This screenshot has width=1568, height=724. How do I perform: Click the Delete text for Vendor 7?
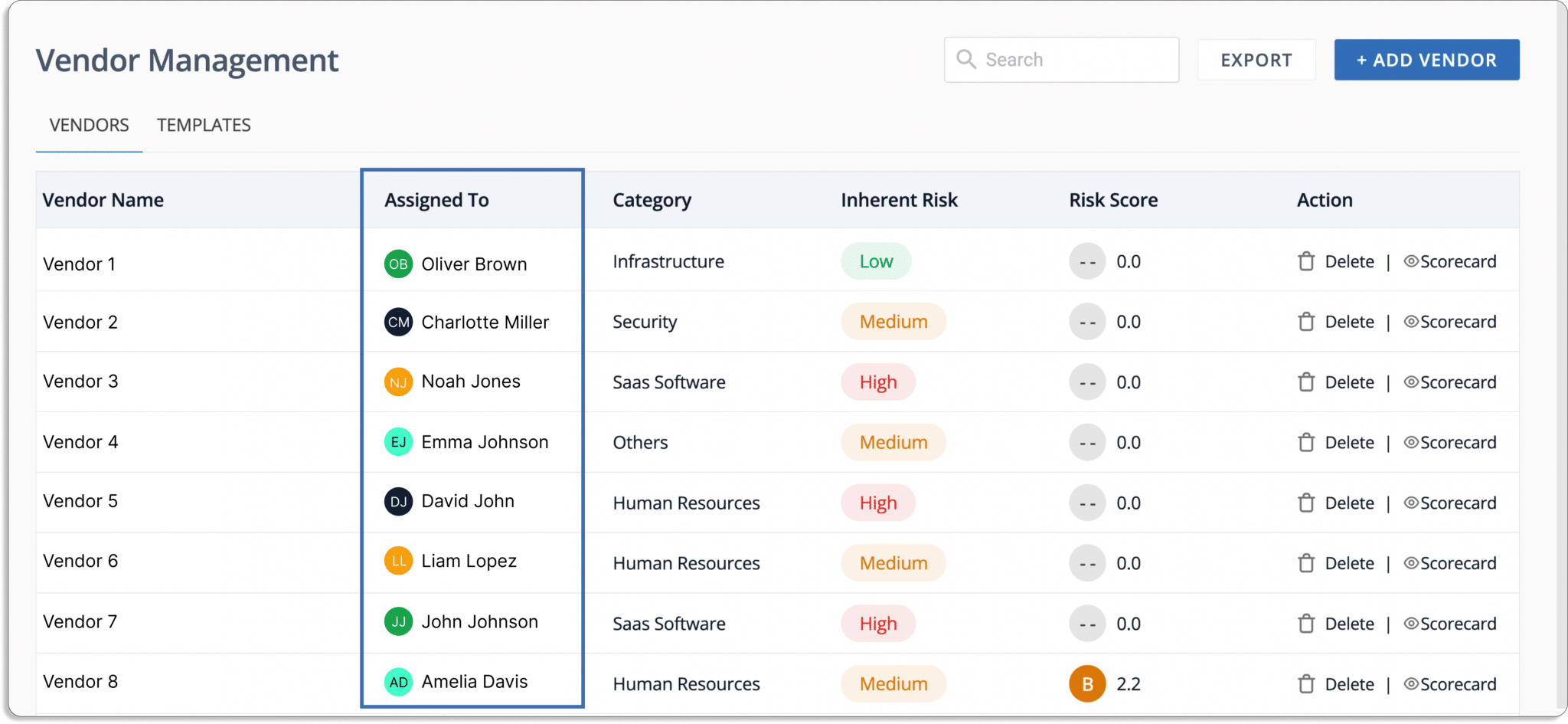click(1349, 624)
